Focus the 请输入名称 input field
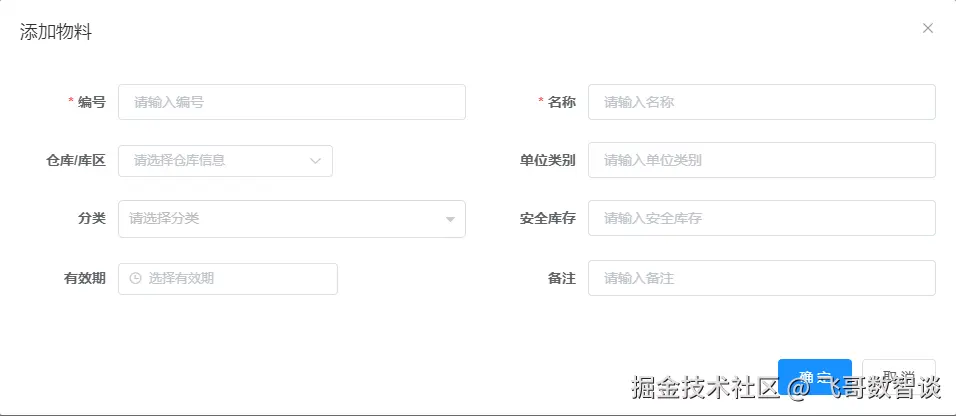This screenshot has height=416, width=956. tap(761, 102)
